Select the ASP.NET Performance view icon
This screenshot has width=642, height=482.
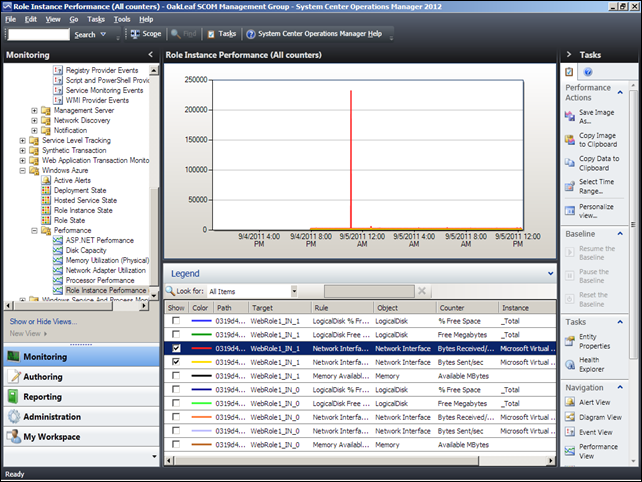(58, 240)
